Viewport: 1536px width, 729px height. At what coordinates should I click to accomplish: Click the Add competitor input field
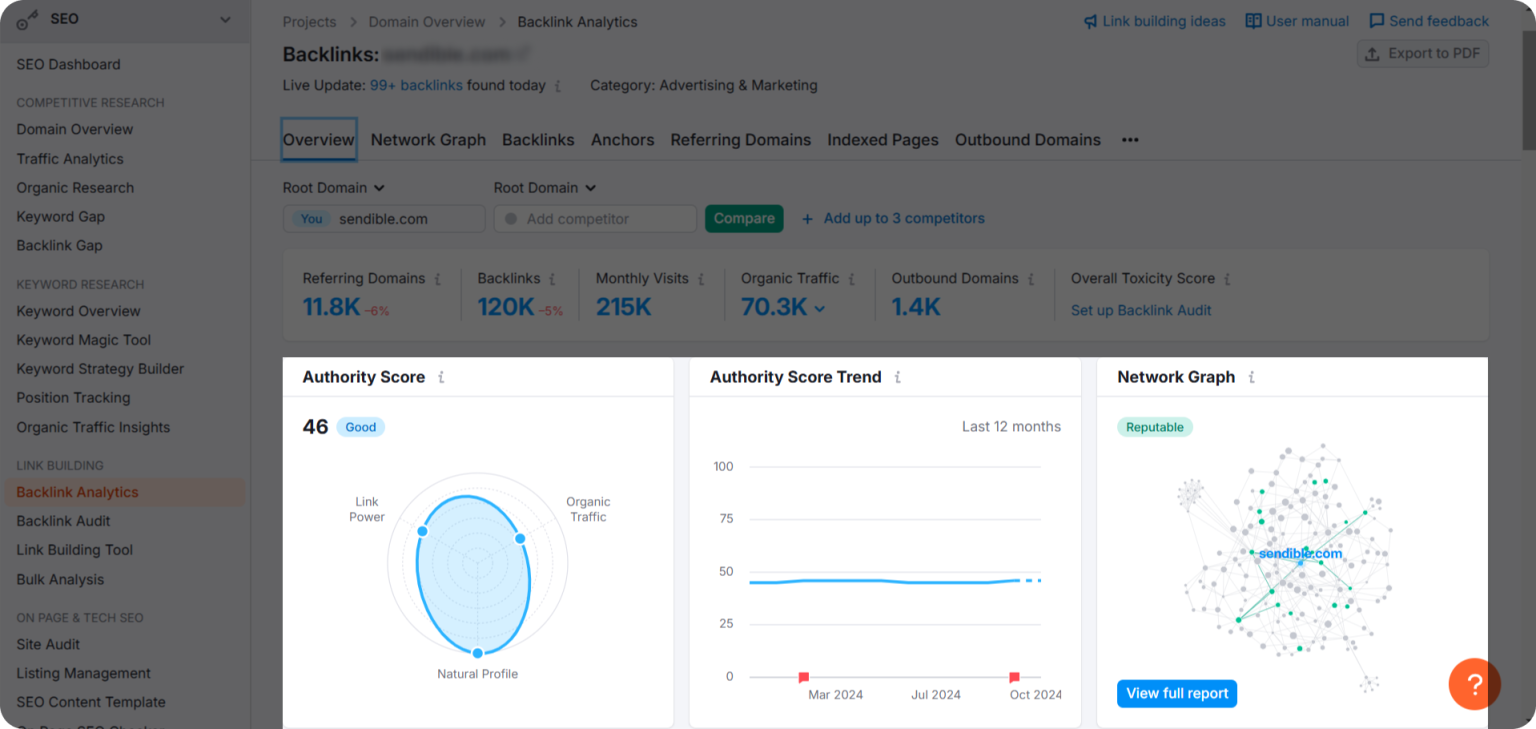click(x=595, y=219)
